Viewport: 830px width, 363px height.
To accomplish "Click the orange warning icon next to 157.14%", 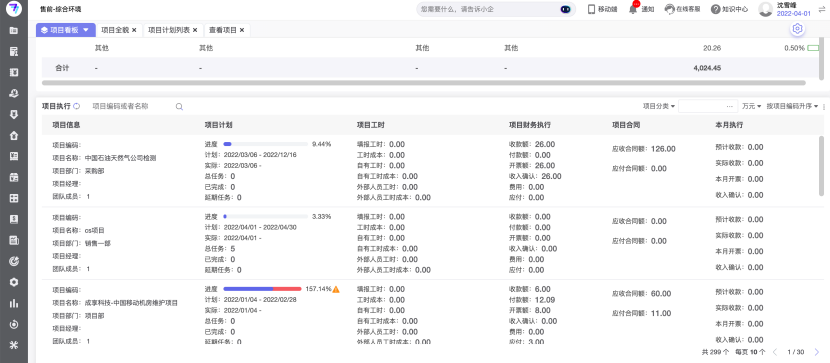I will [336, 289].
